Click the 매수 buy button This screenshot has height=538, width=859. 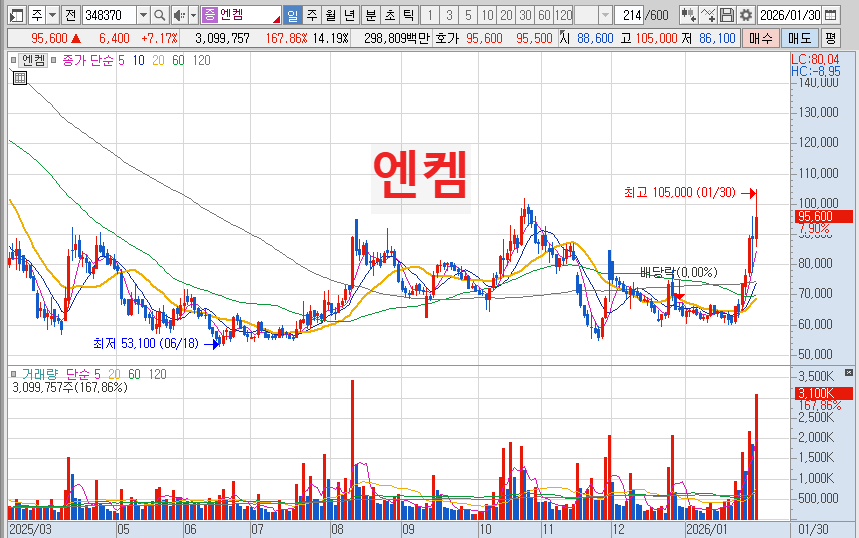click(x=760, y=38)
